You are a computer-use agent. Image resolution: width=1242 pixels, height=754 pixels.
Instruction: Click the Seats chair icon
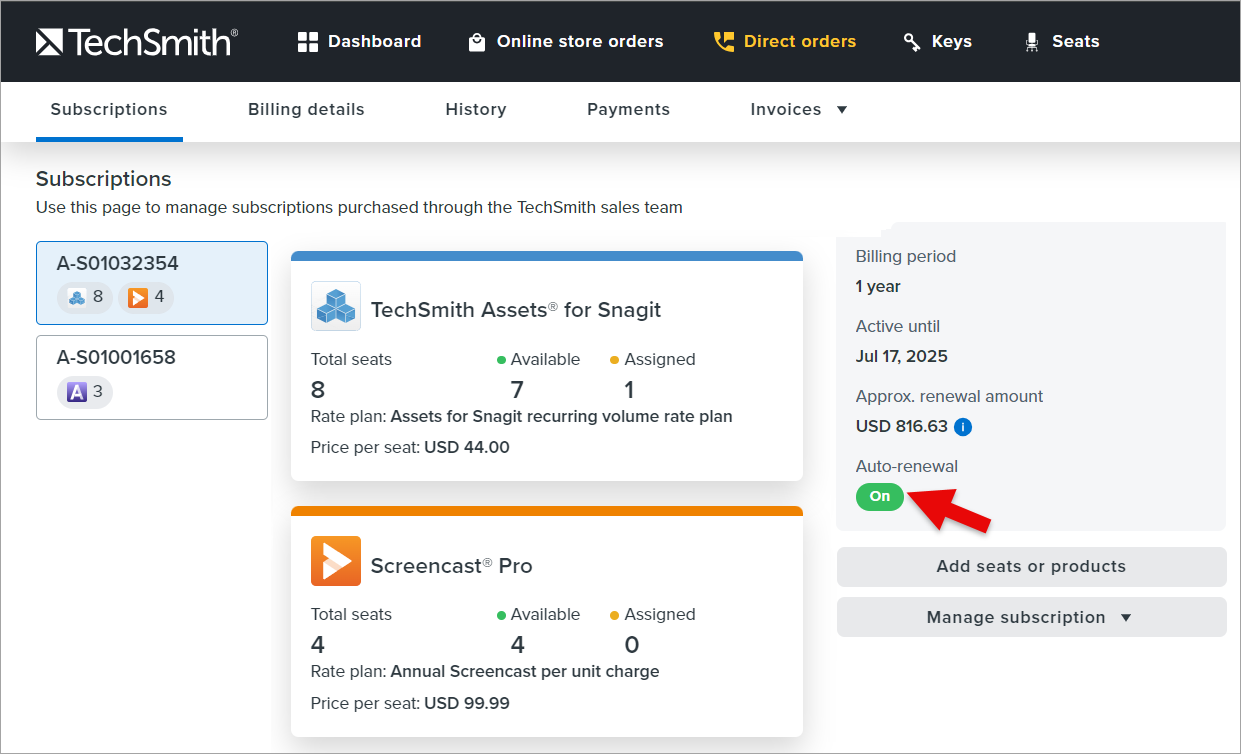[1032, 42]
